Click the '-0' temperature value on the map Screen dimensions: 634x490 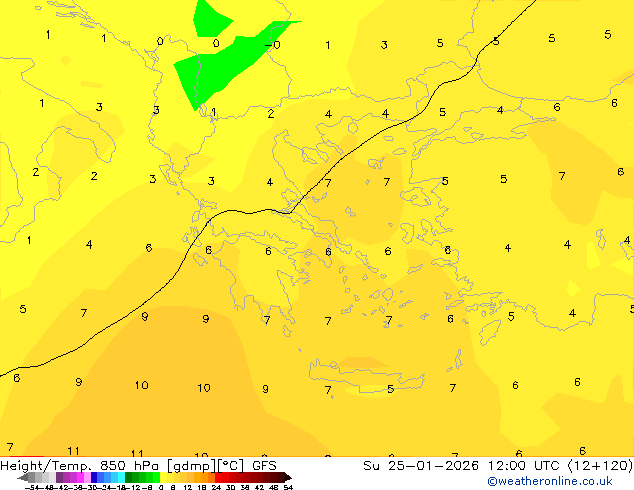click(273, 44)
